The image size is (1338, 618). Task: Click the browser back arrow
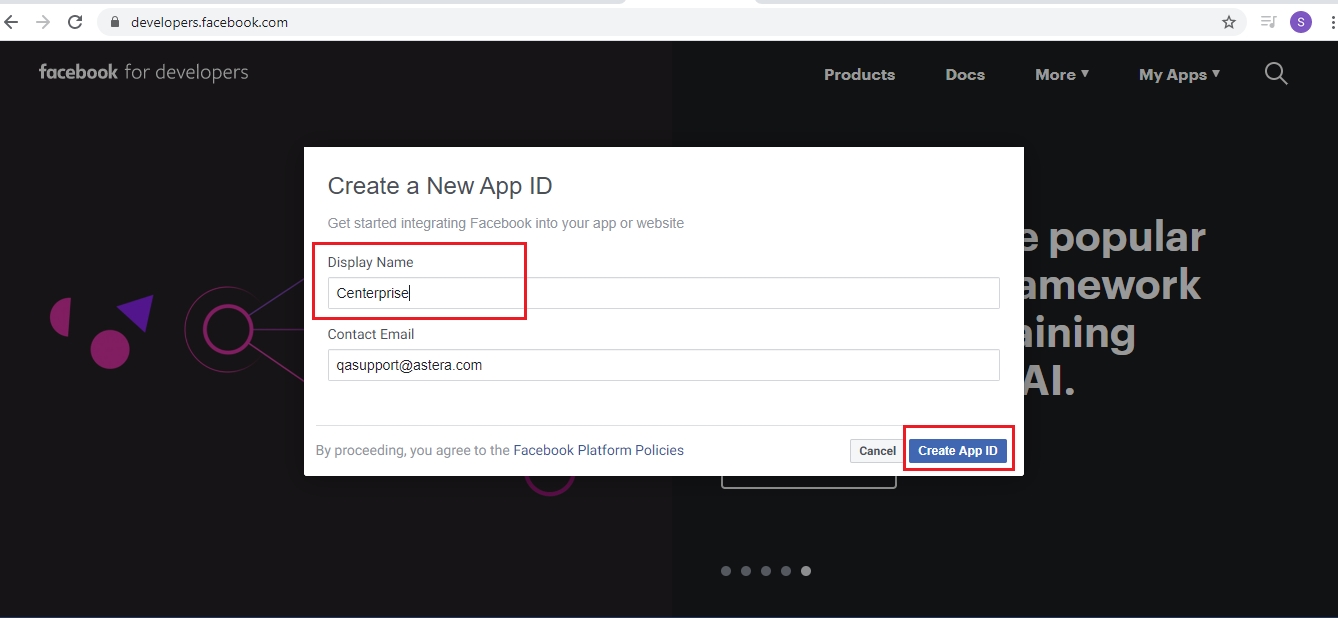(x=12, y=22)
